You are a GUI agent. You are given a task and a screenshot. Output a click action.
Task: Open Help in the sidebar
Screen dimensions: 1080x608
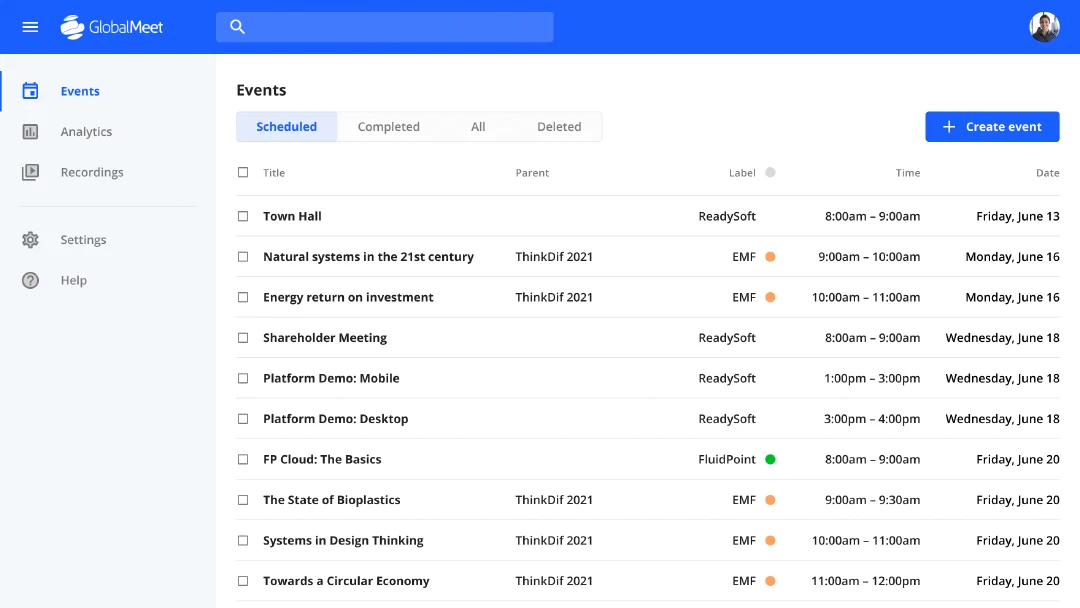tap(74, 280)
